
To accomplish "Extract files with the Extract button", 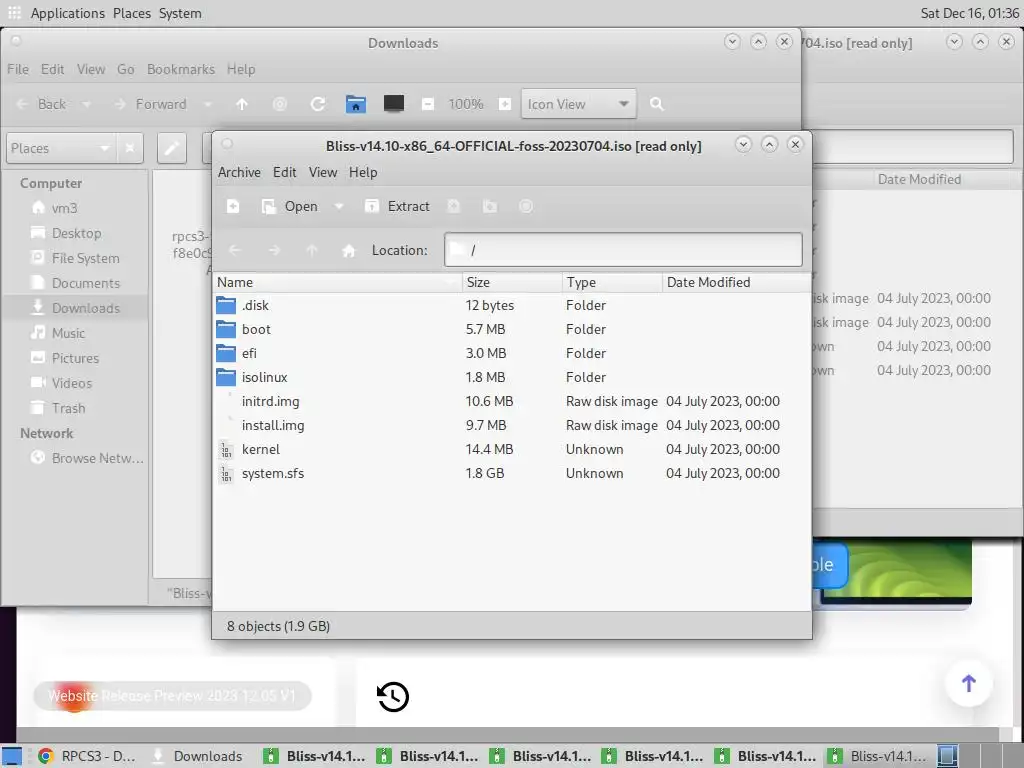I will [x=397, y=206].
